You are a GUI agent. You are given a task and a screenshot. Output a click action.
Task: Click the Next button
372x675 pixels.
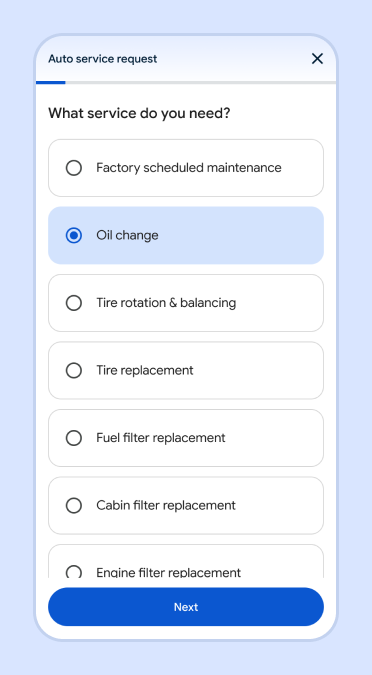click(x=186, y=607)
